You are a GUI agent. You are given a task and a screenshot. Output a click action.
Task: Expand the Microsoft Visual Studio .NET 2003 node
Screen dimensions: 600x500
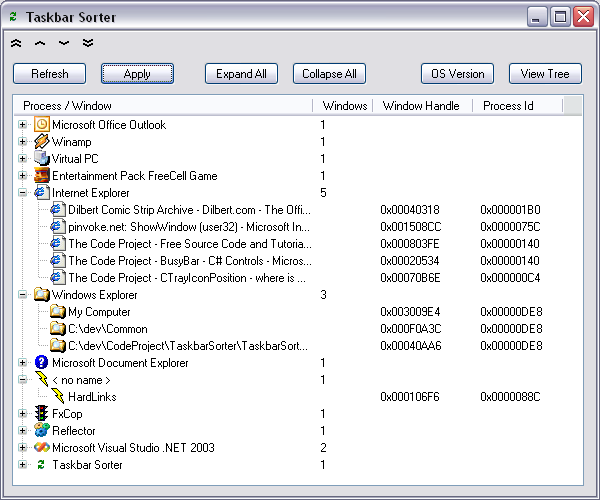[22, 448]
